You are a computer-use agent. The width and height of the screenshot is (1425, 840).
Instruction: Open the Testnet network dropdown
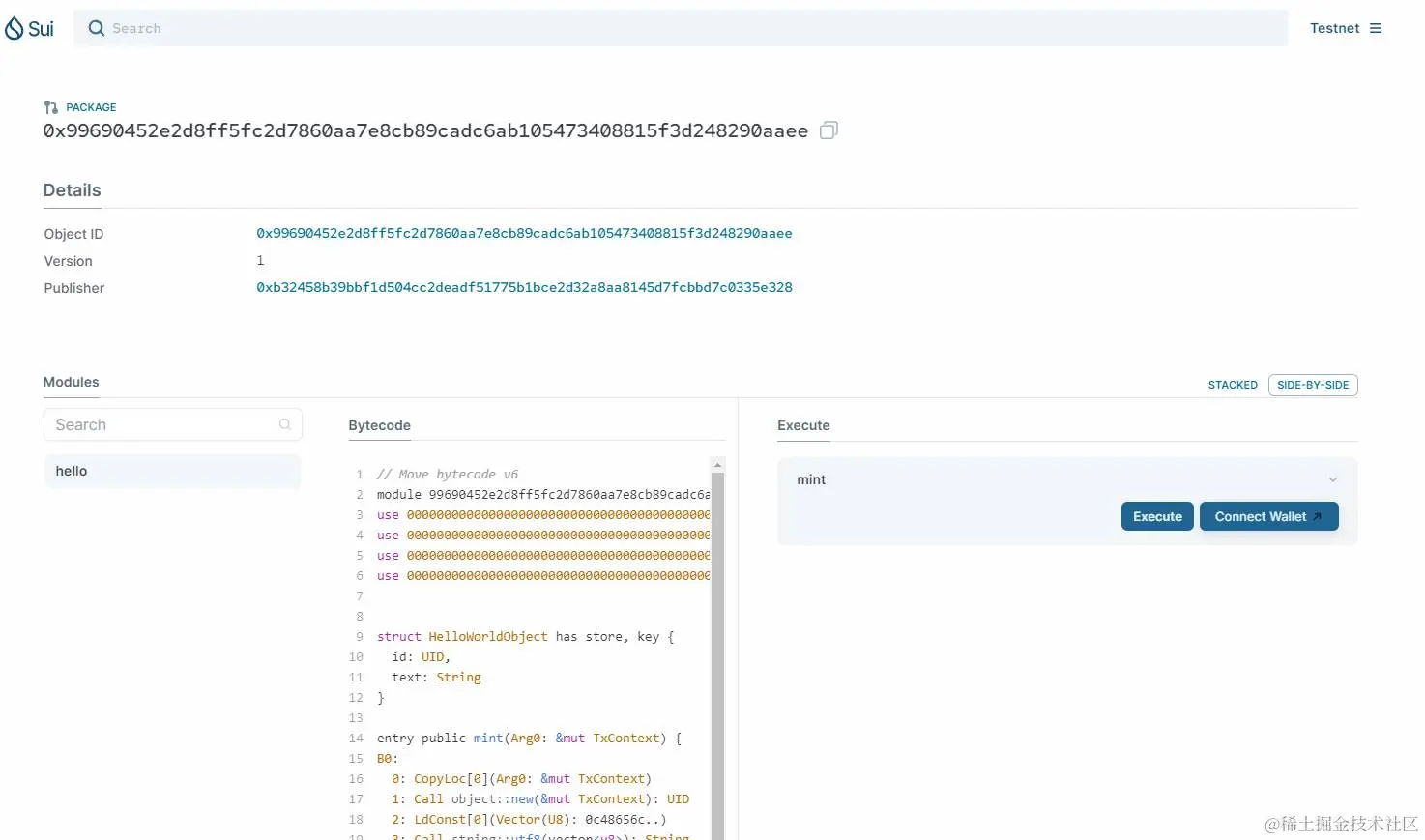pos(1334,29)
